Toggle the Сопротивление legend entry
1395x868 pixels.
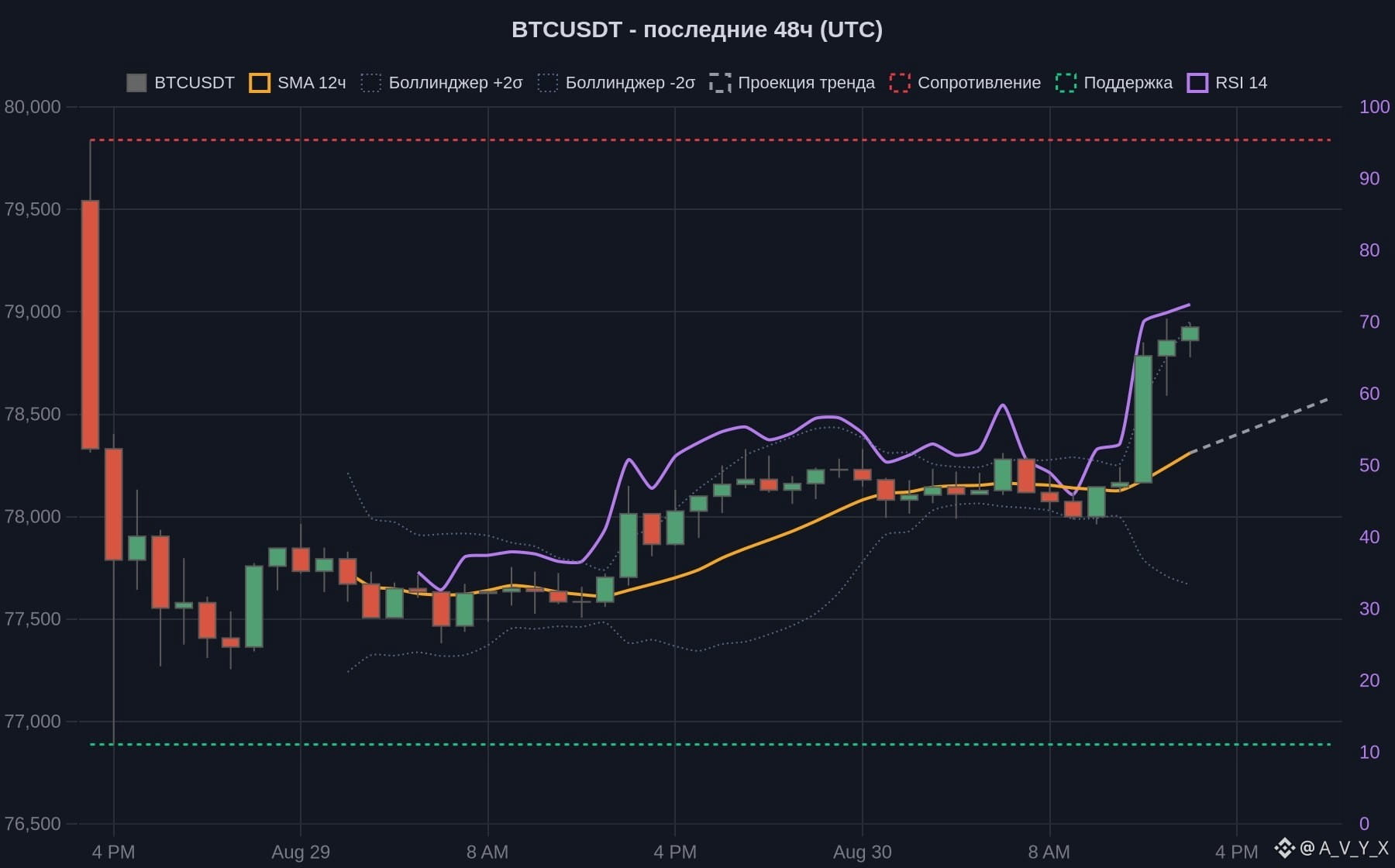(x=965, y=83)
